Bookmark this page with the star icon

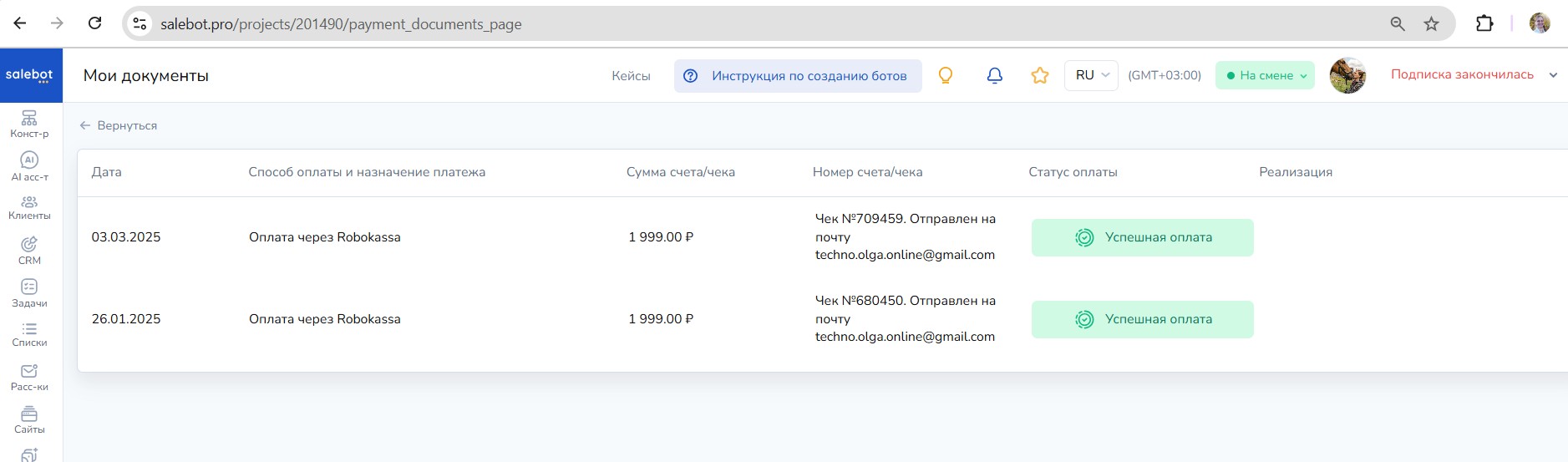[1432, 24]
